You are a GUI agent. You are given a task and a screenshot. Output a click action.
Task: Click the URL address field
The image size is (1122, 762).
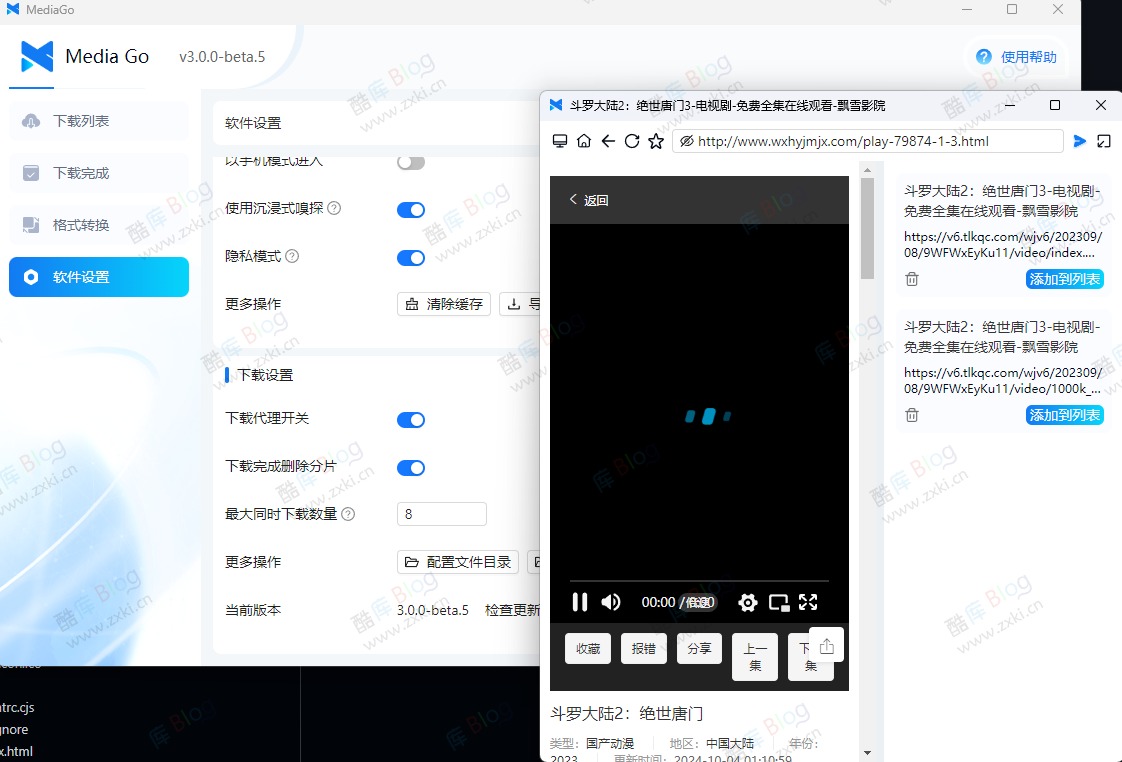867,141
